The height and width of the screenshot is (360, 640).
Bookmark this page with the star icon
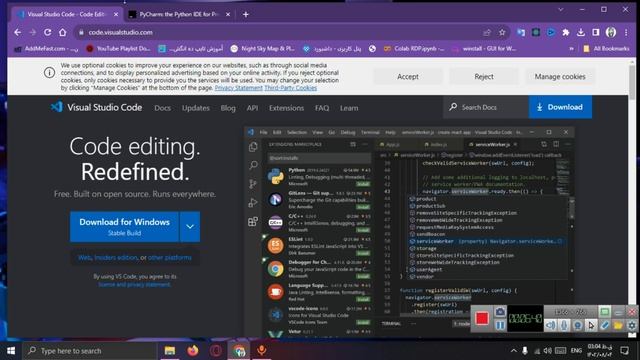coord(502,32)
